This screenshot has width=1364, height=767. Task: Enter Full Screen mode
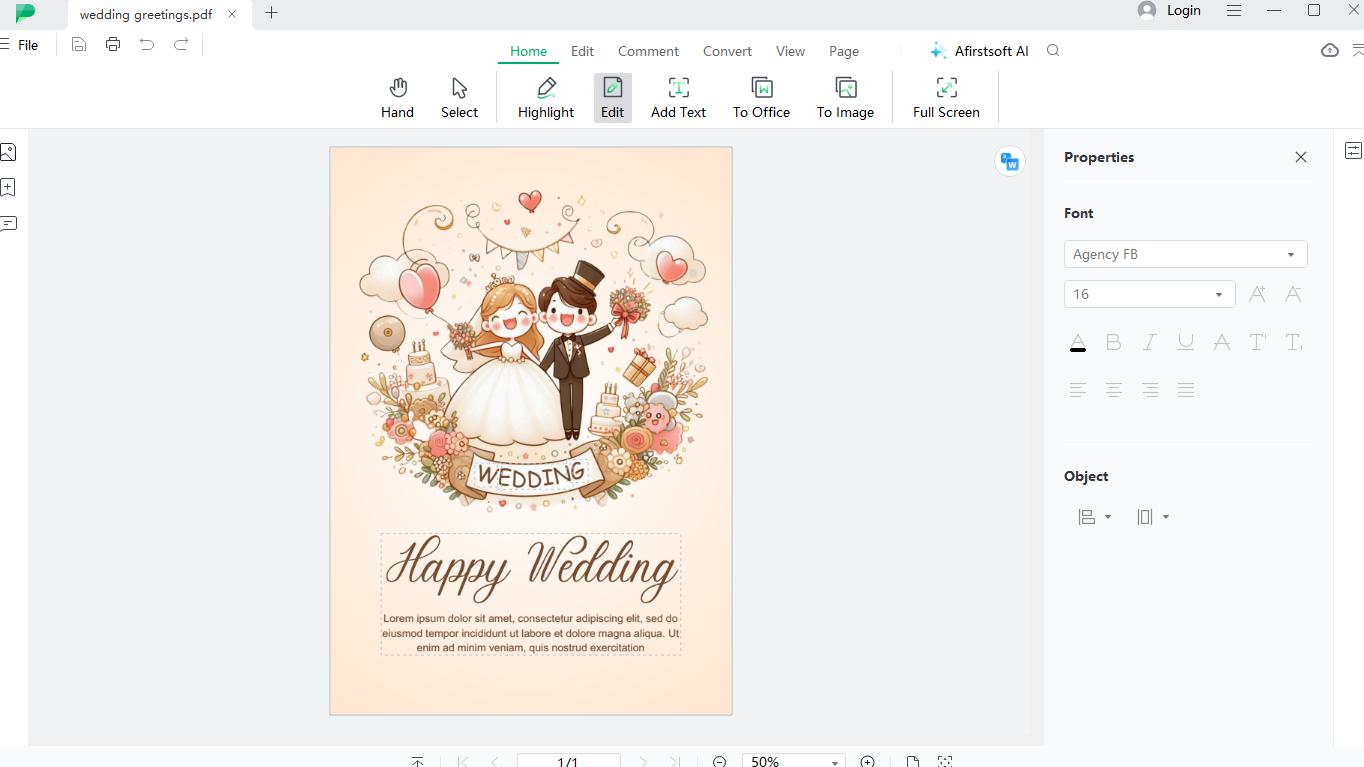tap(946, 98)
